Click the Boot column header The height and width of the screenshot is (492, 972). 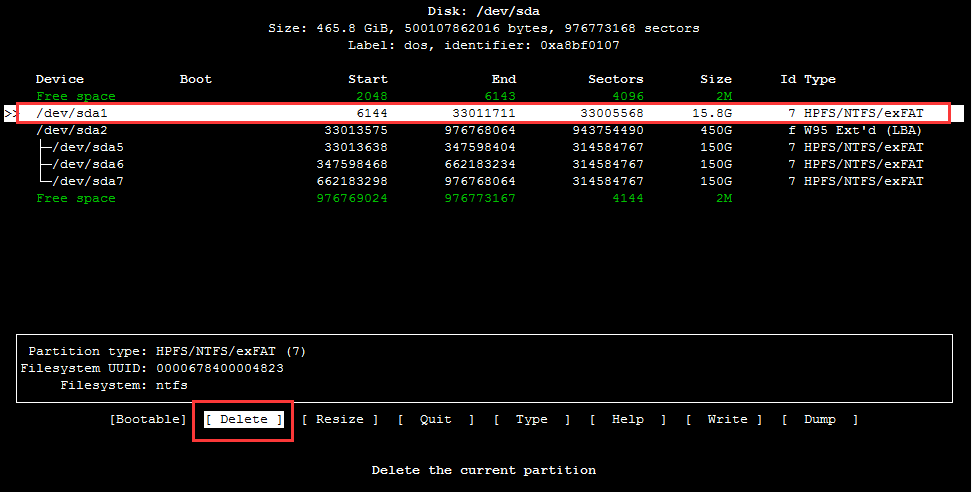point(196,79)
